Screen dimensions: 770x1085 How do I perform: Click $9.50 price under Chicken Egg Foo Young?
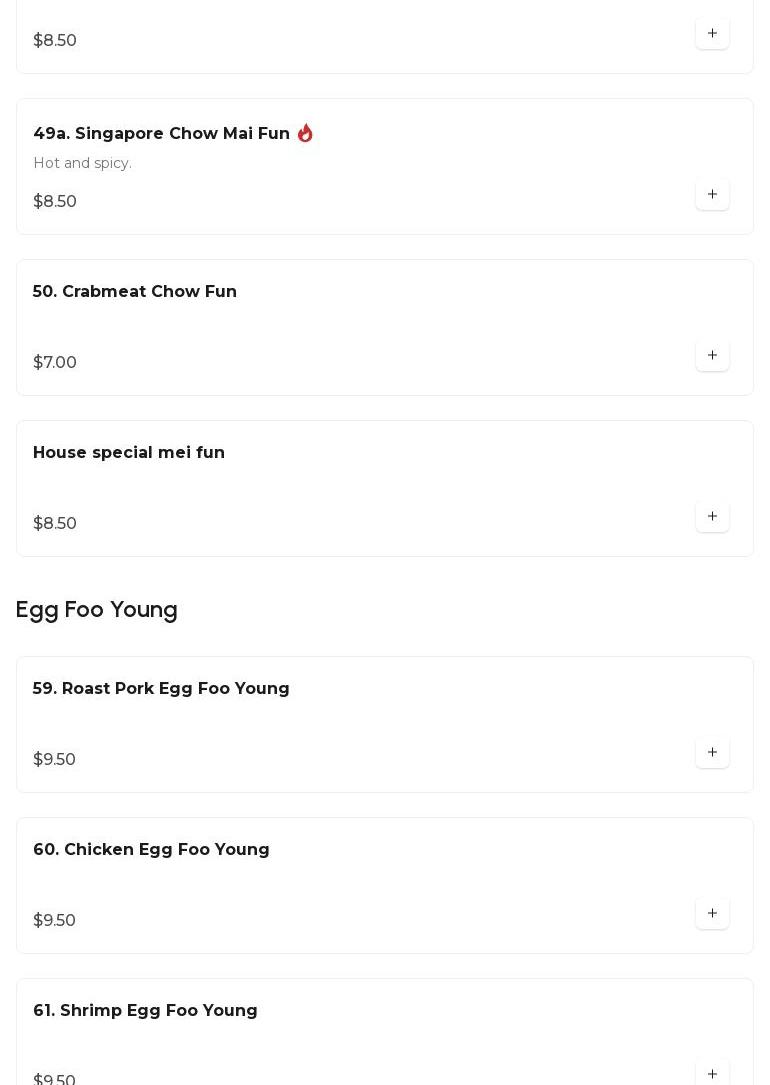pyautogui.click(x=54, y=921)
